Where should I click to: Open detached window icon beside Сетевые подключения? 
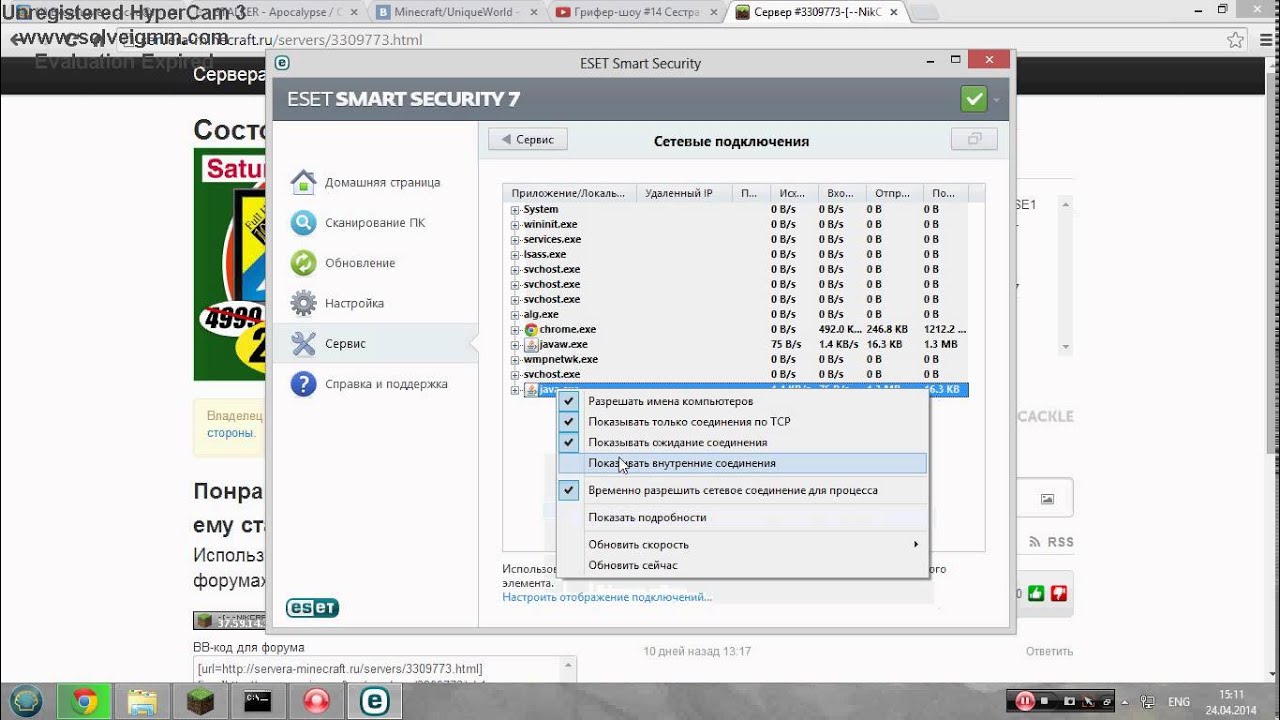pyautogui.click(x=974, y=140)
